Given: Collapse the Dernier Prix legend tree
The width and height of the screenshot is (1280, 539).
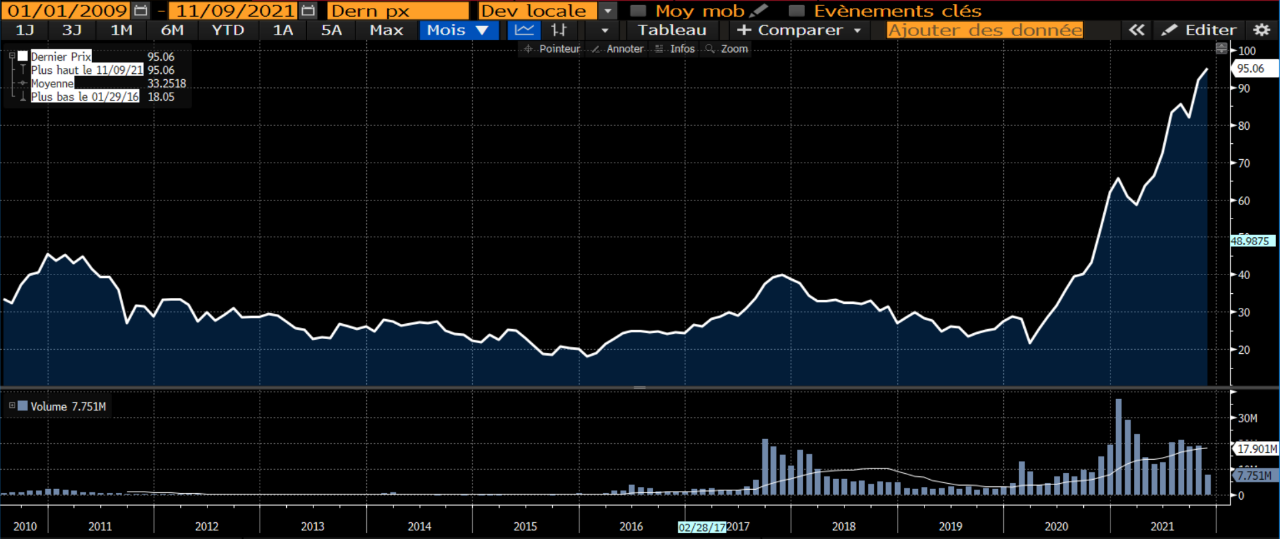Looking at the screenshot, I should (12, 56).
